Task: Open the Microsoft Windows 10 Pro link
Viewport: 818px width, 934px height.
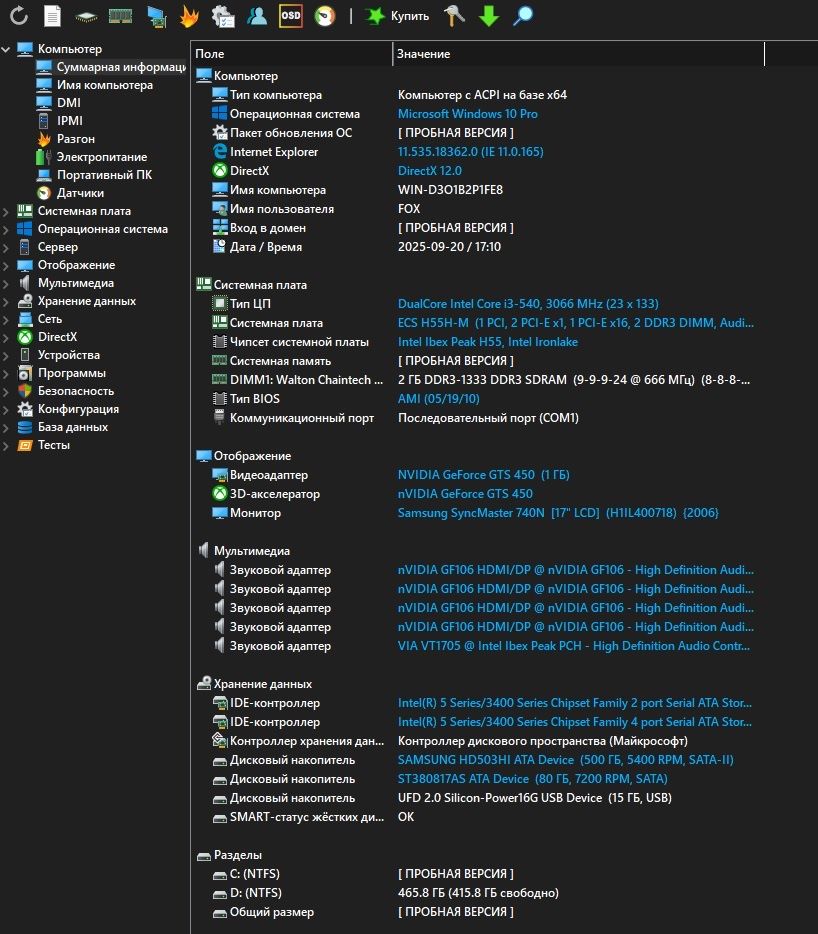Action: (468, 114)
